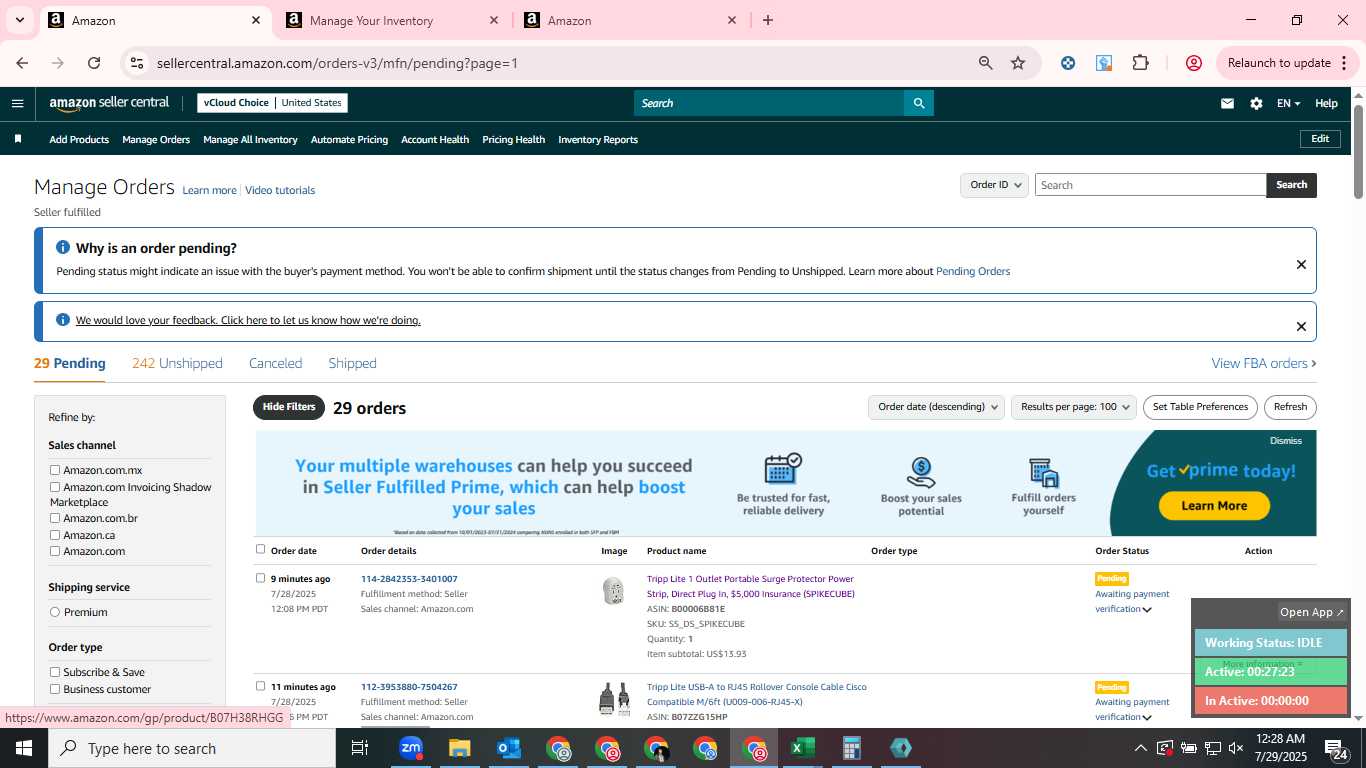Click the USB-A to RJ45 cable thumbnail
Viewport: 1366px width, 768px height.
point(614,699)
